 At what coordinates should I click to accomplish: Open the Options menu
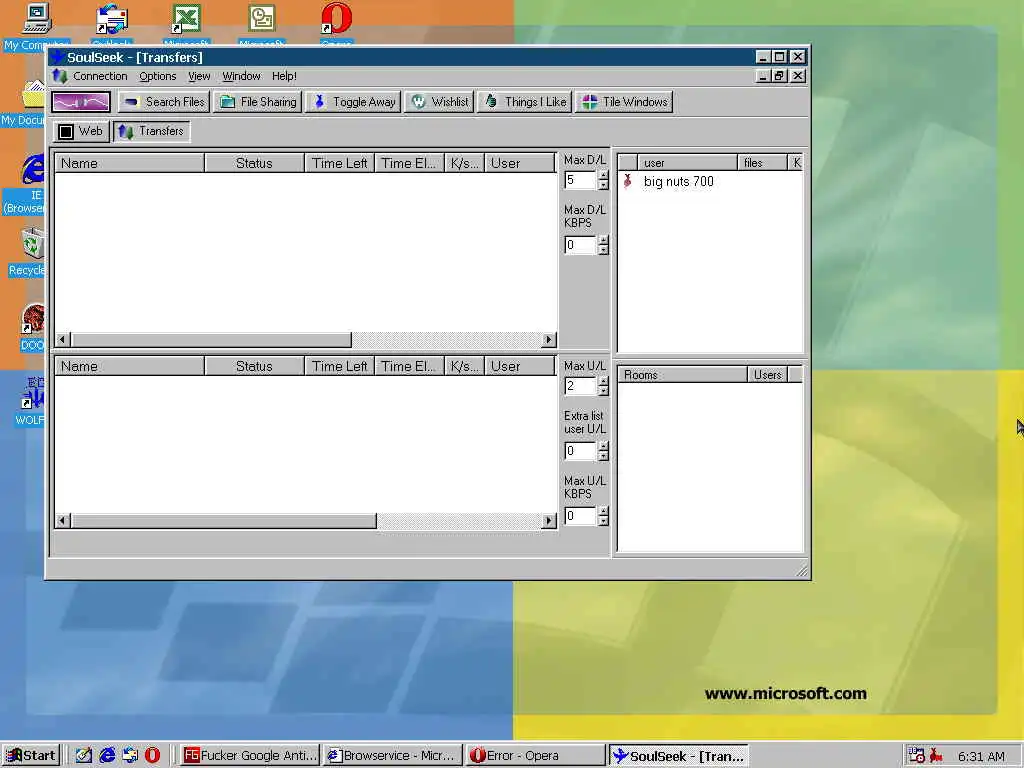pos(157,76)
